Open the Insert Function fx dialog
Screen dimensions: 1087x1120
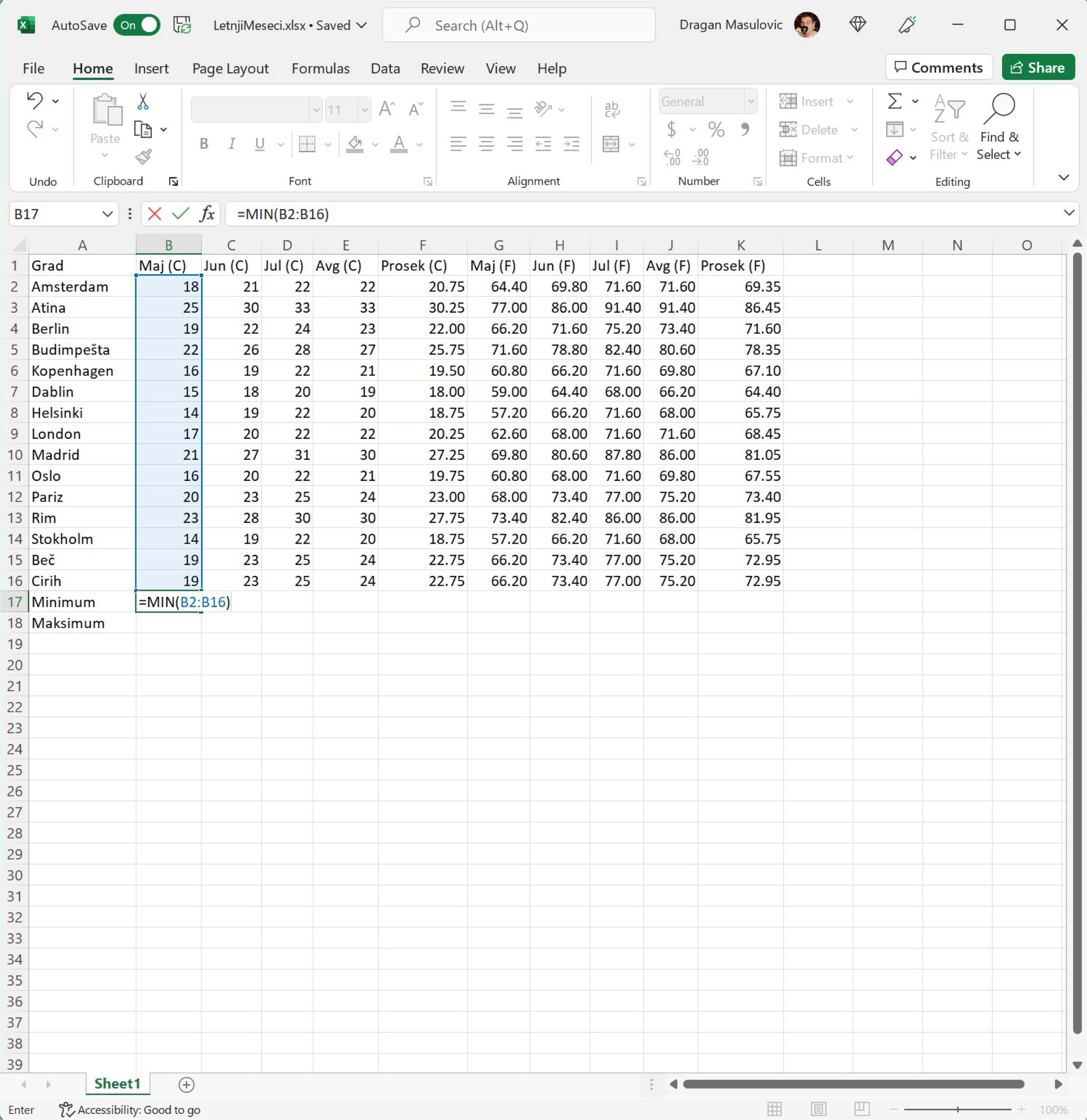point(207,214)
